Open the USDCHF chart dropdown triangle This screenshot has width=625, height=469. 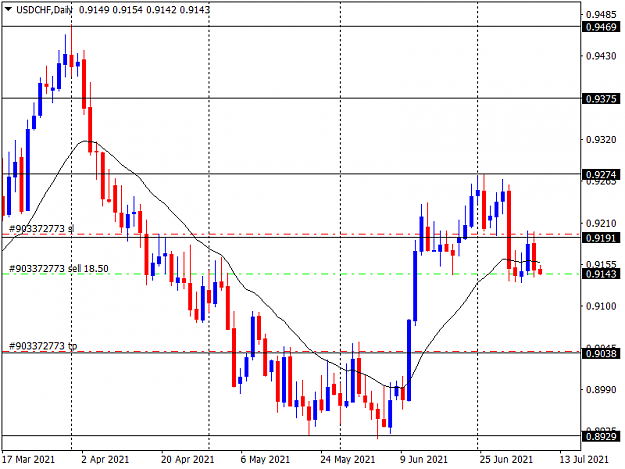(8, 9)
